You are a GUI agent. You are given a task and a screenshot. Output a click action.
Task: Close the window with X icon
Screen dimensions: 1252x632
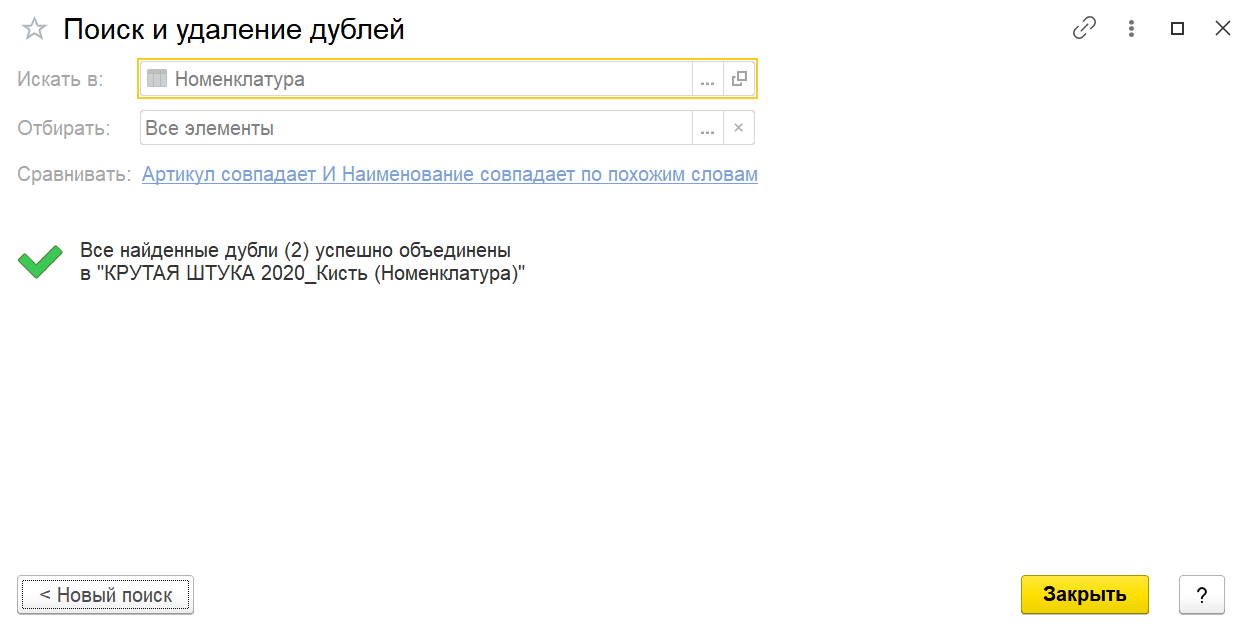click(x=1222, y=29)
